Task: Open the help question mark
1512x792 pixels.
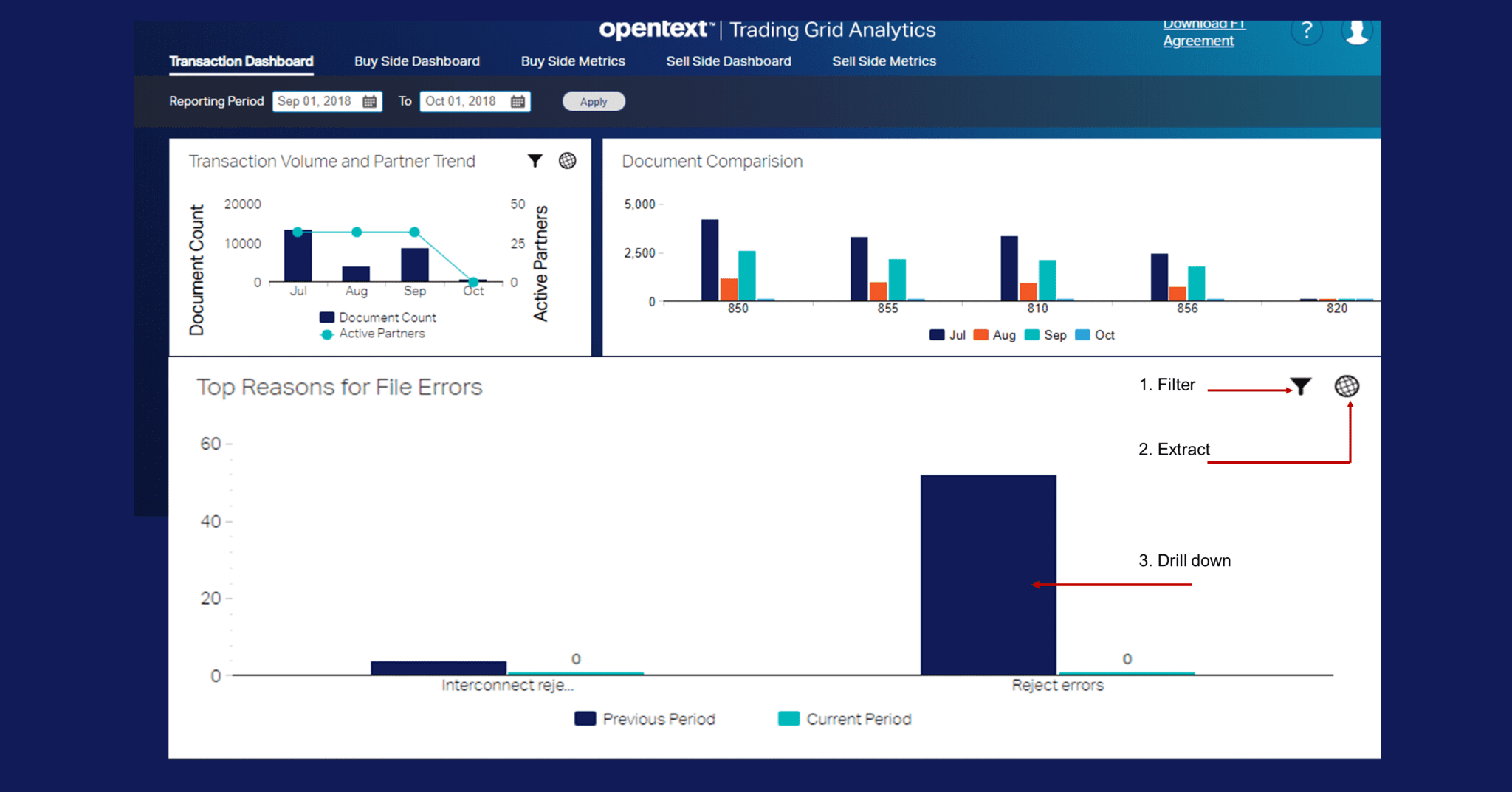Action: click(x=1307, y=30)
